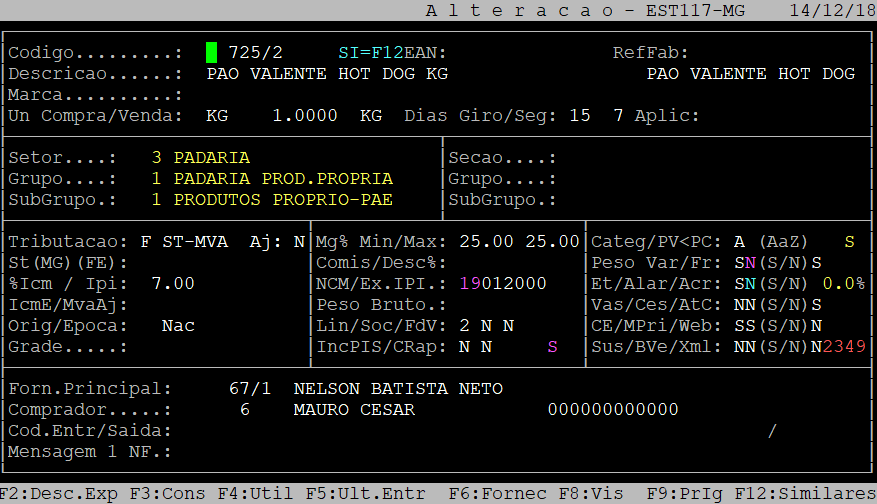Click the St(MG)(FE) field label
The image size is (877, 504).
(x=68, y=263)
